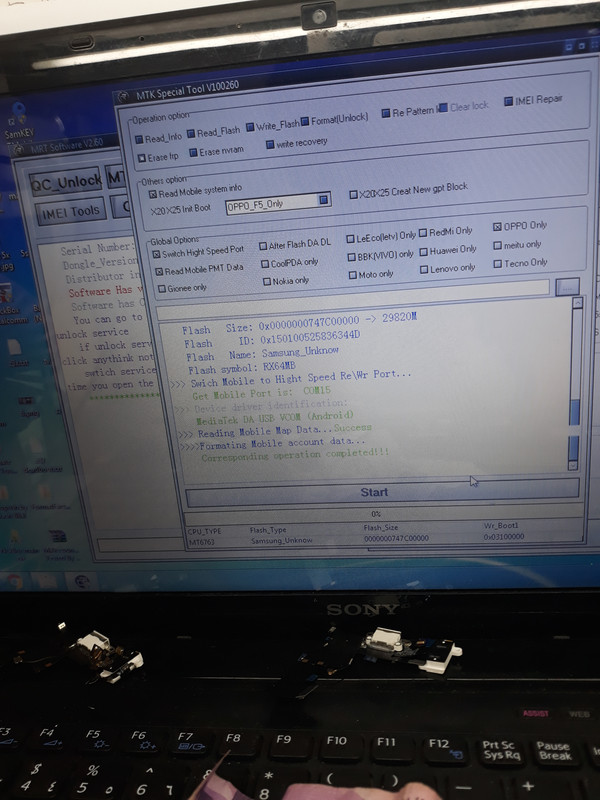Click QC_Unlock button in MRT Software window

click(x=65, y=182)
